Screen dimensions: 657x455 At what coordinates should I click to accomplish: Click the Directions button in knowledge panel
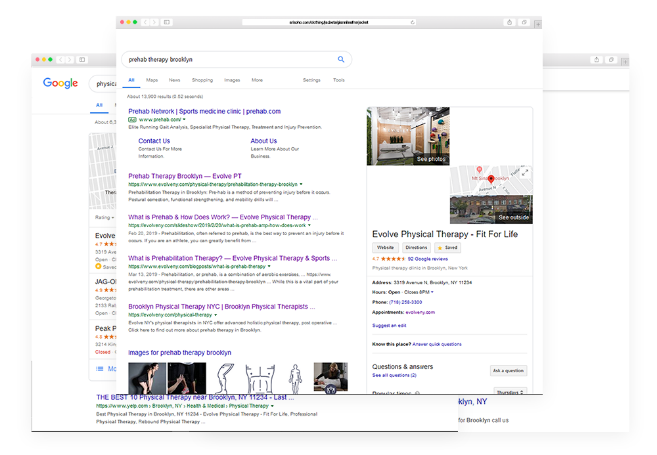[x=416, y=248]
